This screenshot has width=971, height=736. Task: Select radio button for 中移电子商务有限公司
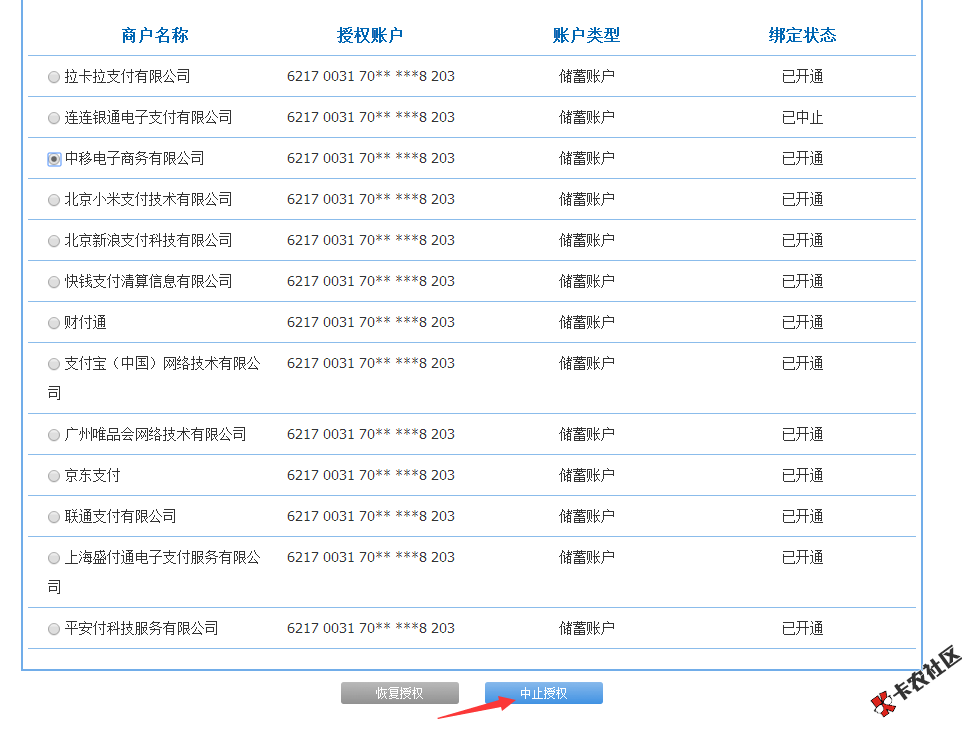pyautogui.click(x=54, y=159)
